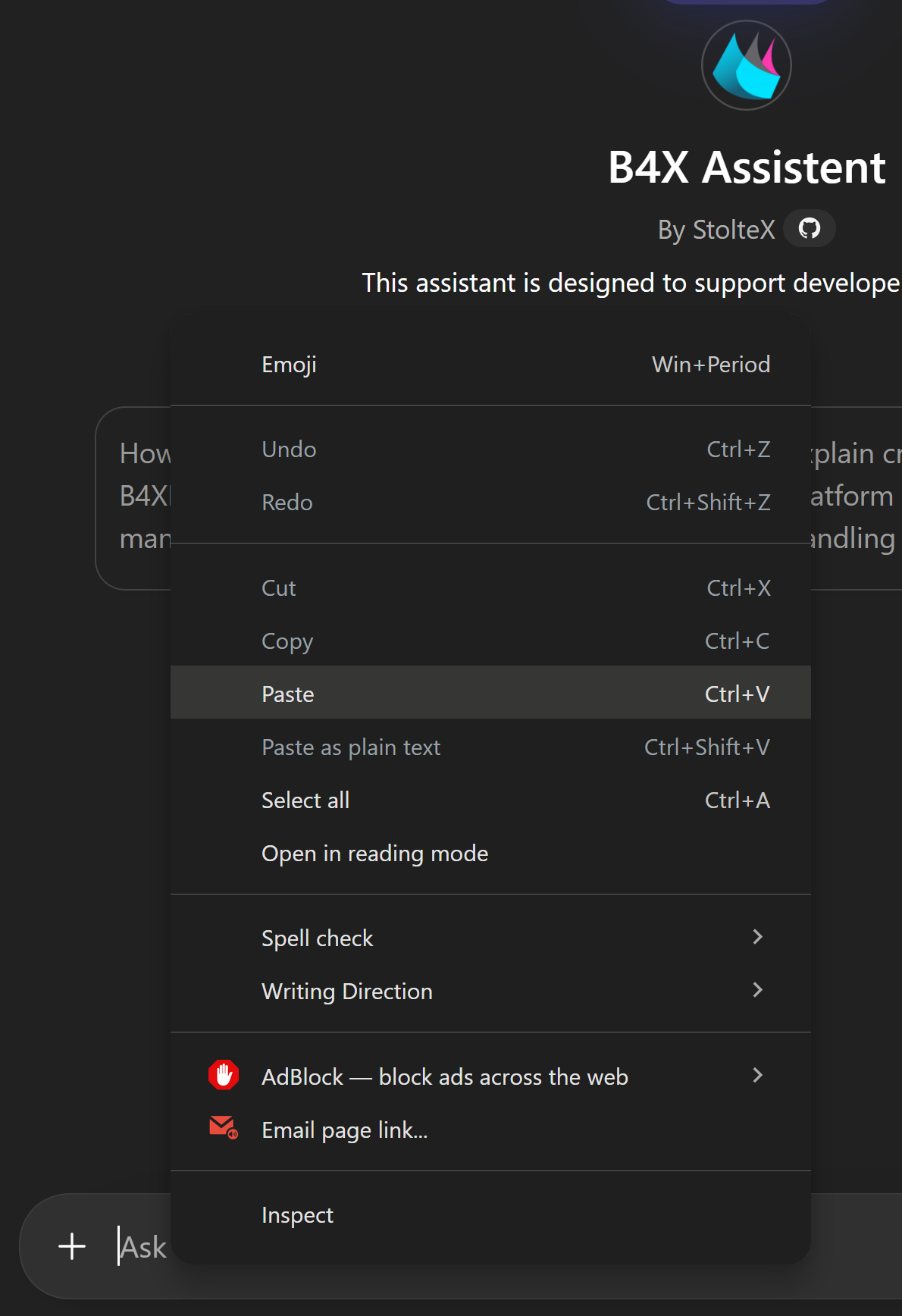Viewport: 902px width, 1316px height.
Task: Click the Writing Direction menu label
Action: (x=347, y=991)
